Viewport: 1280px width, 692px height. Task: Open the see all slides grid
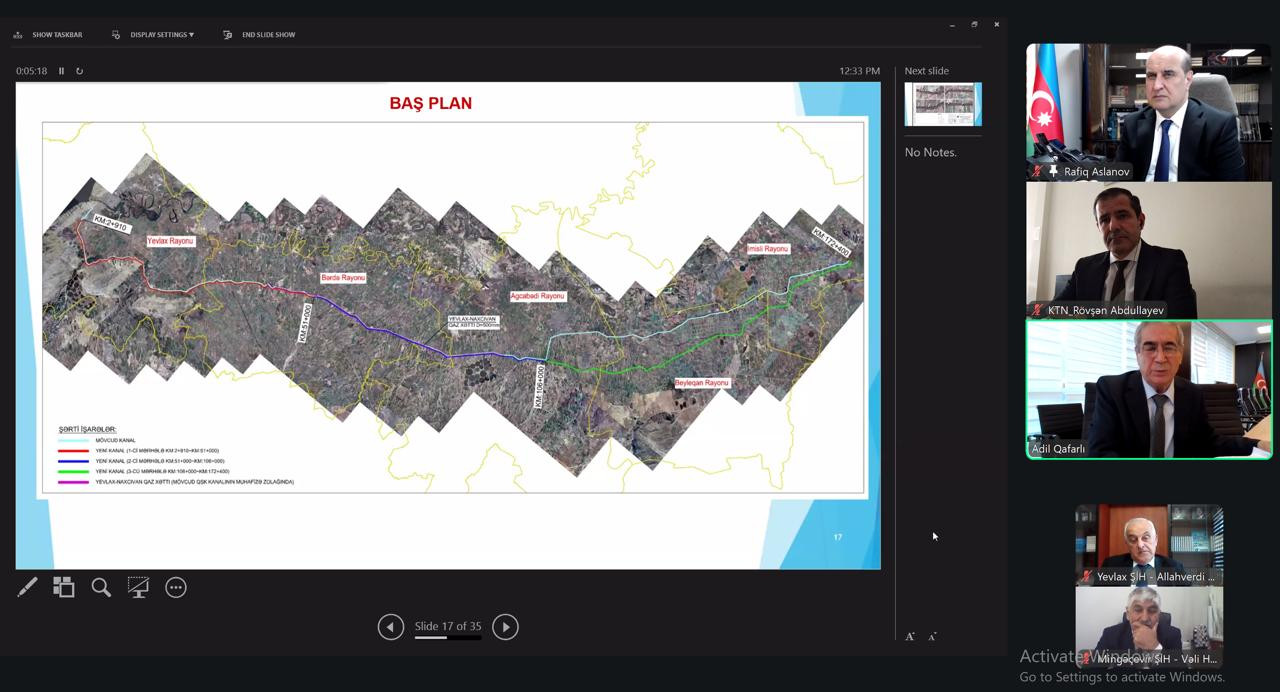(x=64, y=587)
